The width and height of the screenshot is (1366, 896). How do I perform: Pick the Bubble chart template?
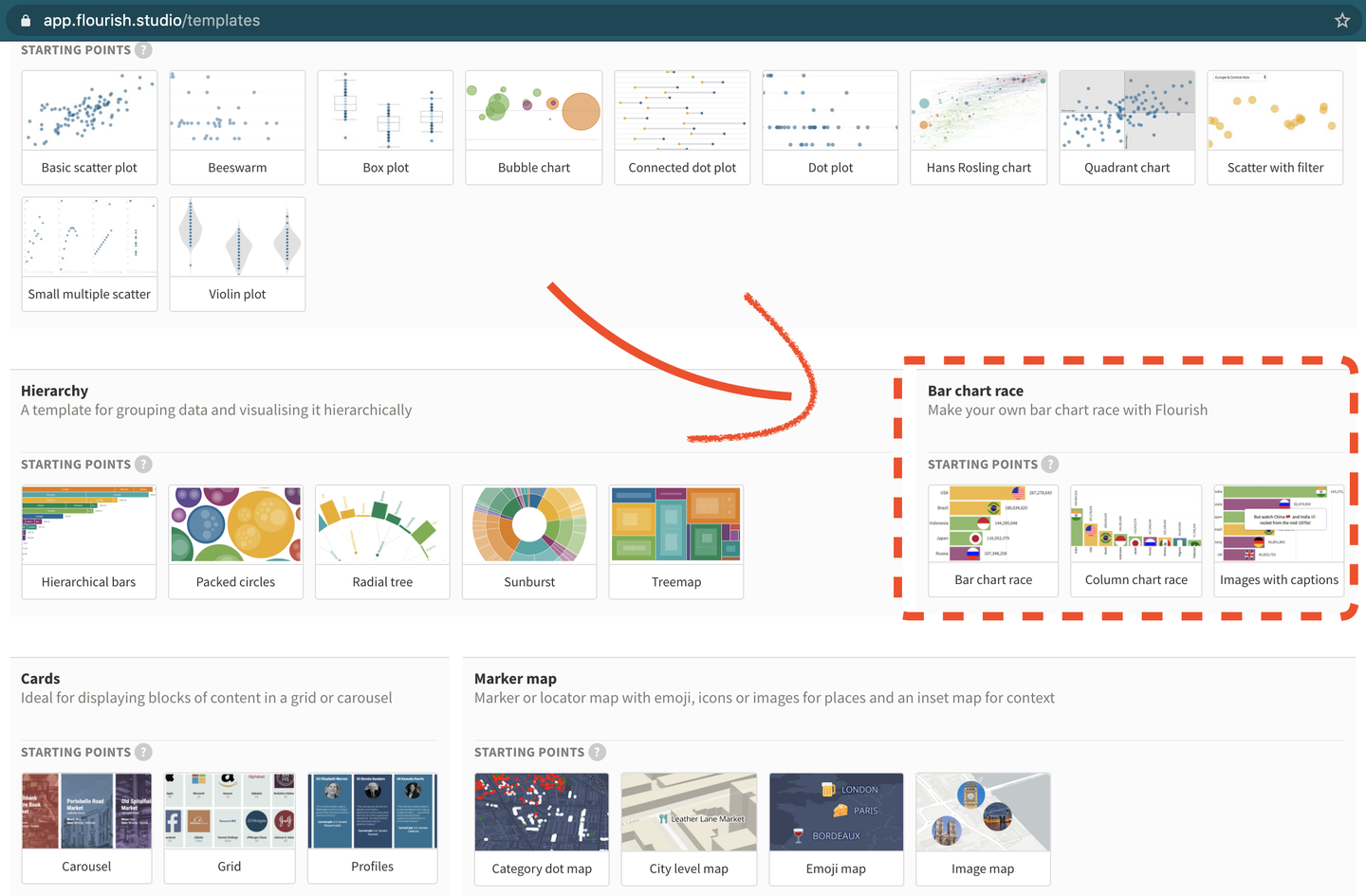point(534,127)
